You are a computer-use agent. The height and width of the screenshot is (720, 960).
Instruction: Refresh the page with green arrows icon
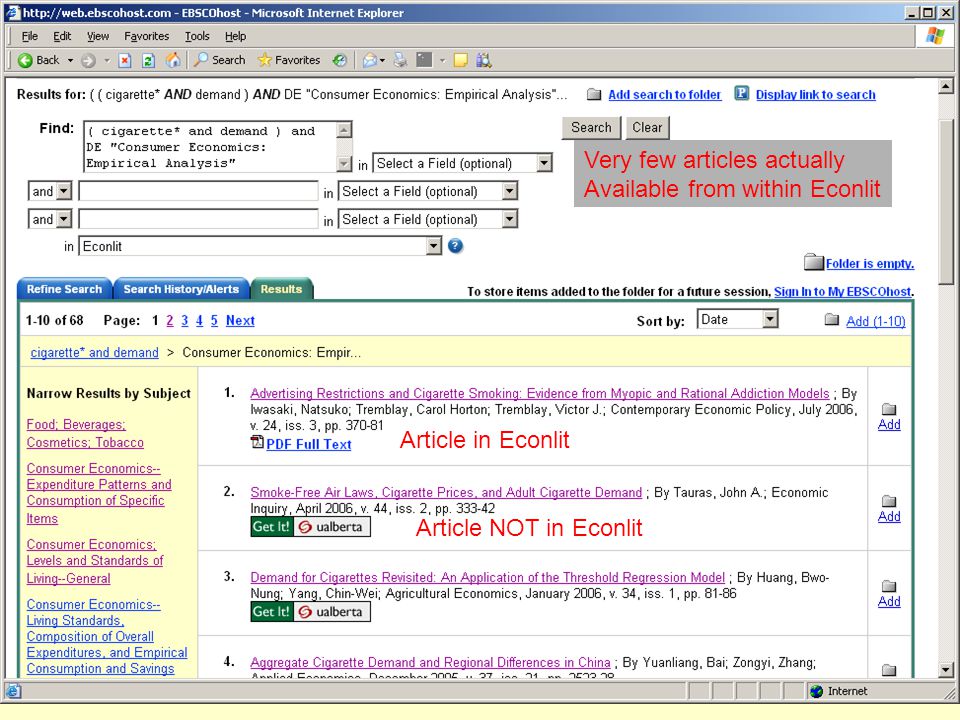pos(148,60)
